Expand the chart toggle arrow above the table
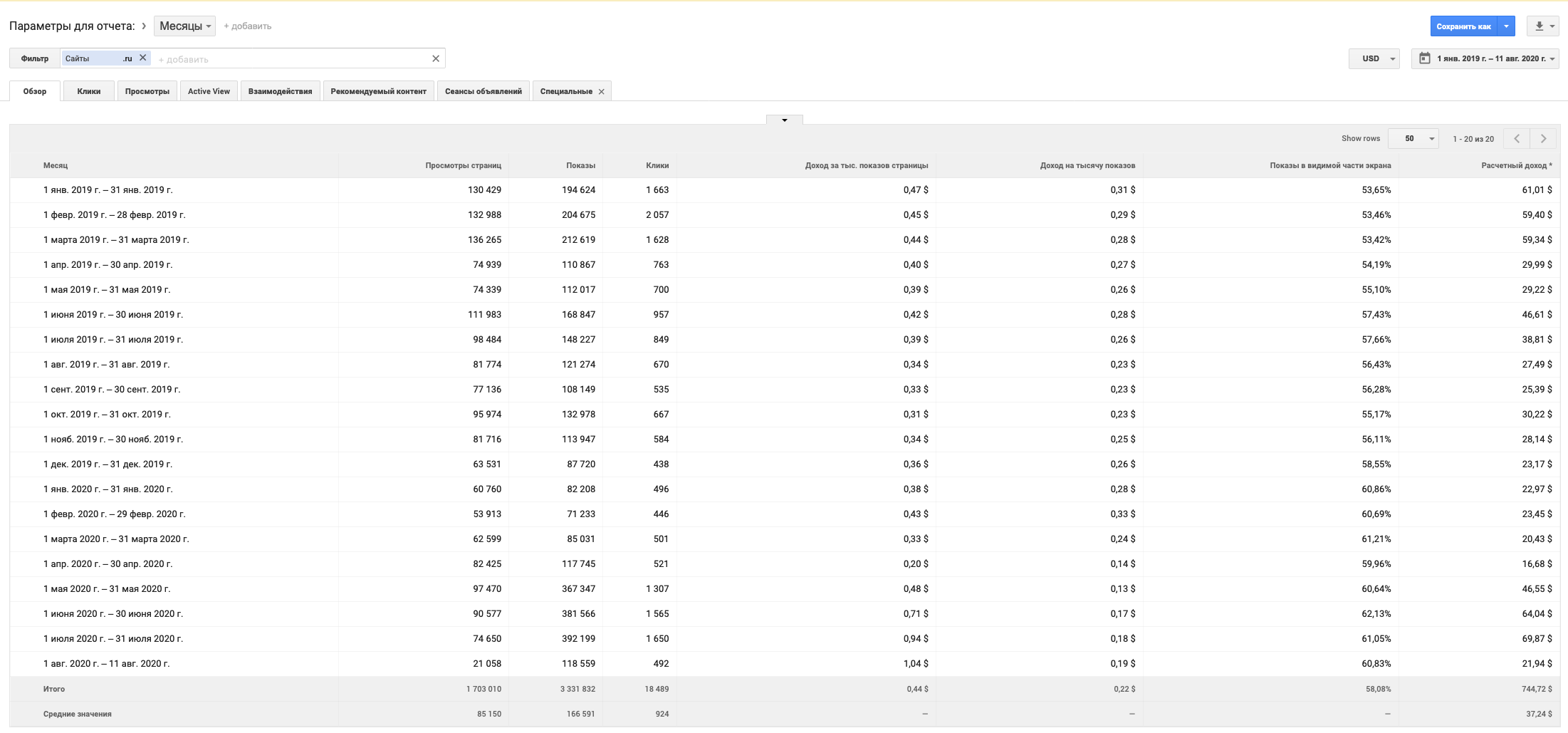 pyautogui.click(x=785, y=120)
